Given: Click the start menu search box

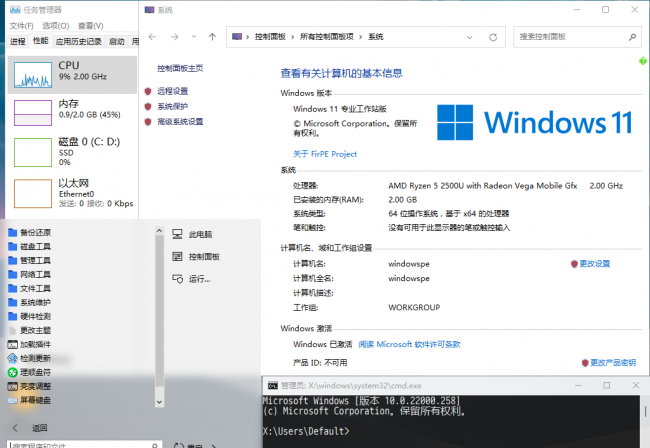Looking at the screenshot, I should pyautogui.click(x=85, y=445).
